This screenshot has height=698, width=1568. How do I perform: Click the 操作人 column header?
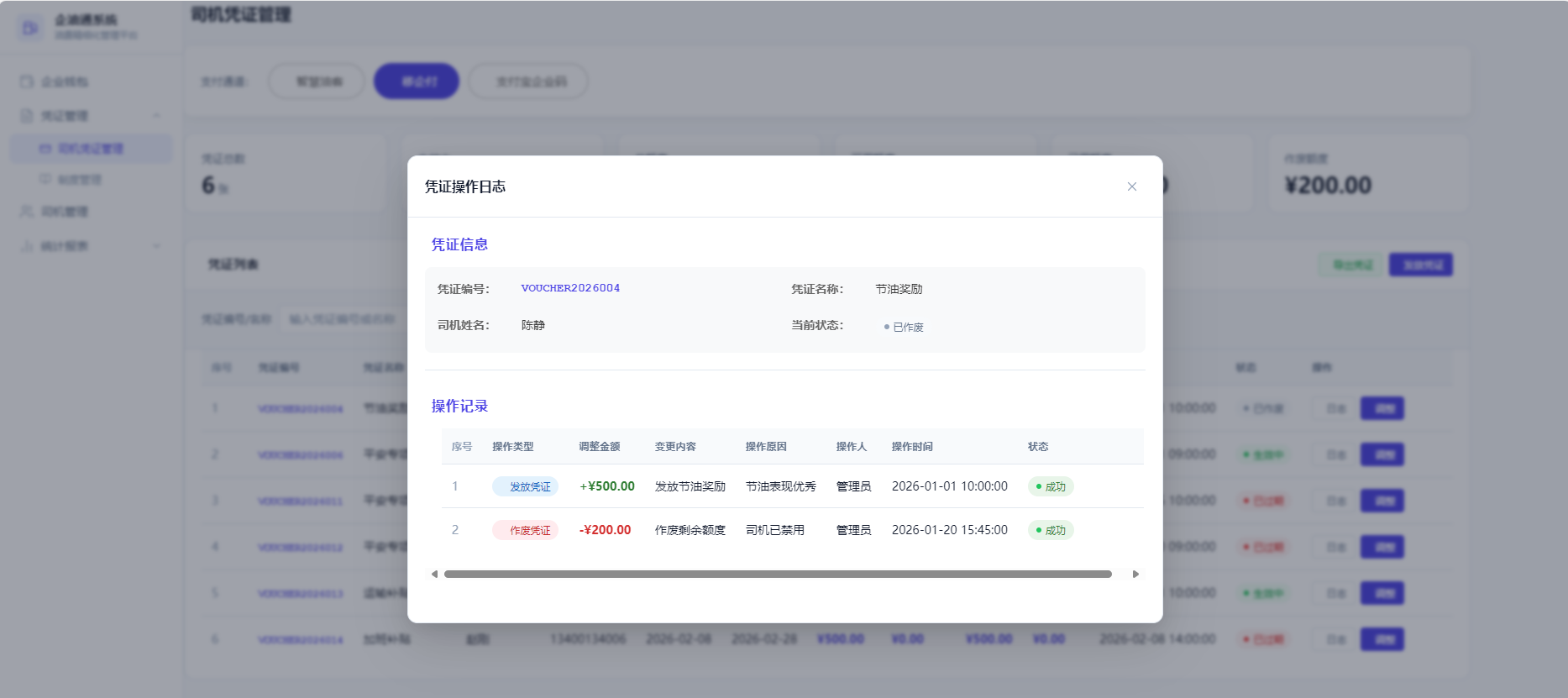point(852,447)
